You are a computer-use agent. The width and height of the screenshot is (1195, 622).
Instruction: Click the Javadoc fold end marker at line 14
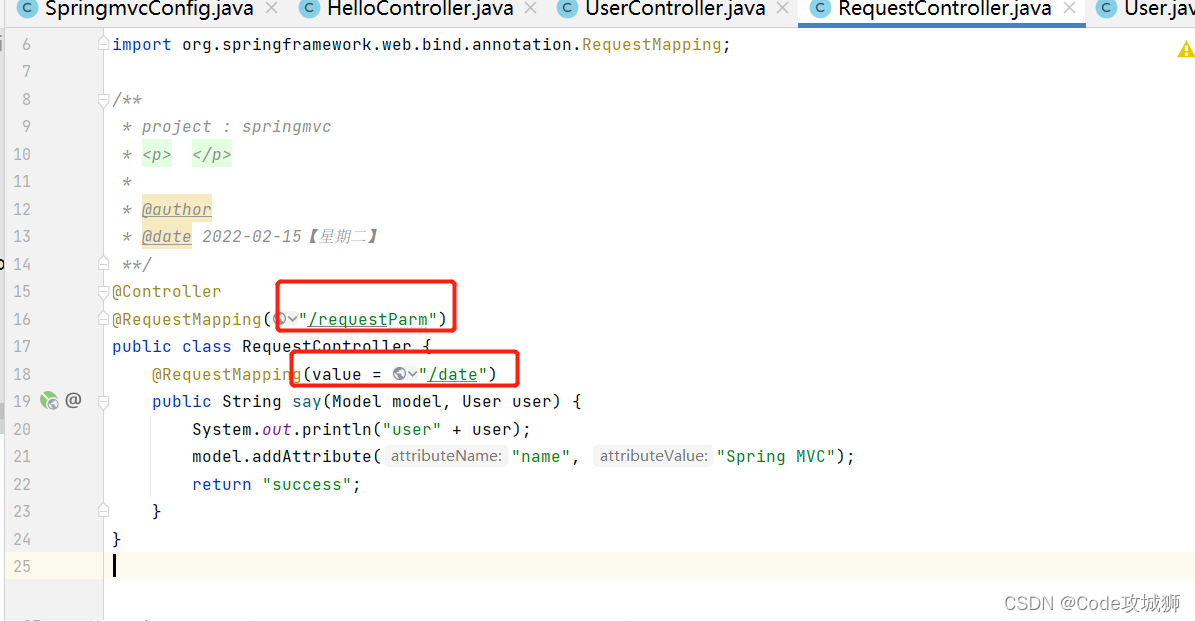(104, 264)
